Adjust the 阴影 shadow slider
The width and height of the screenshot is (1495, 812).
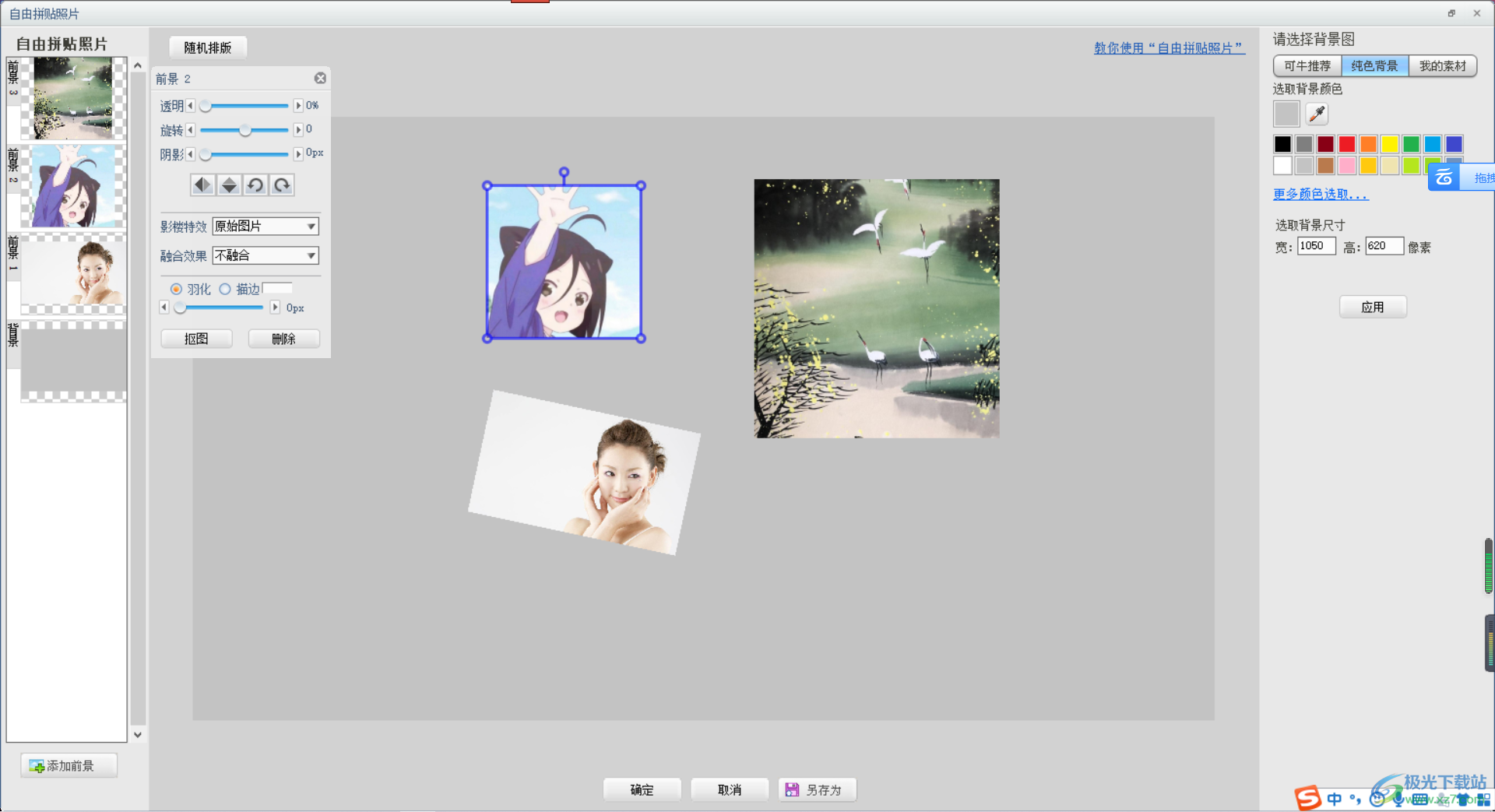point(244,154)
